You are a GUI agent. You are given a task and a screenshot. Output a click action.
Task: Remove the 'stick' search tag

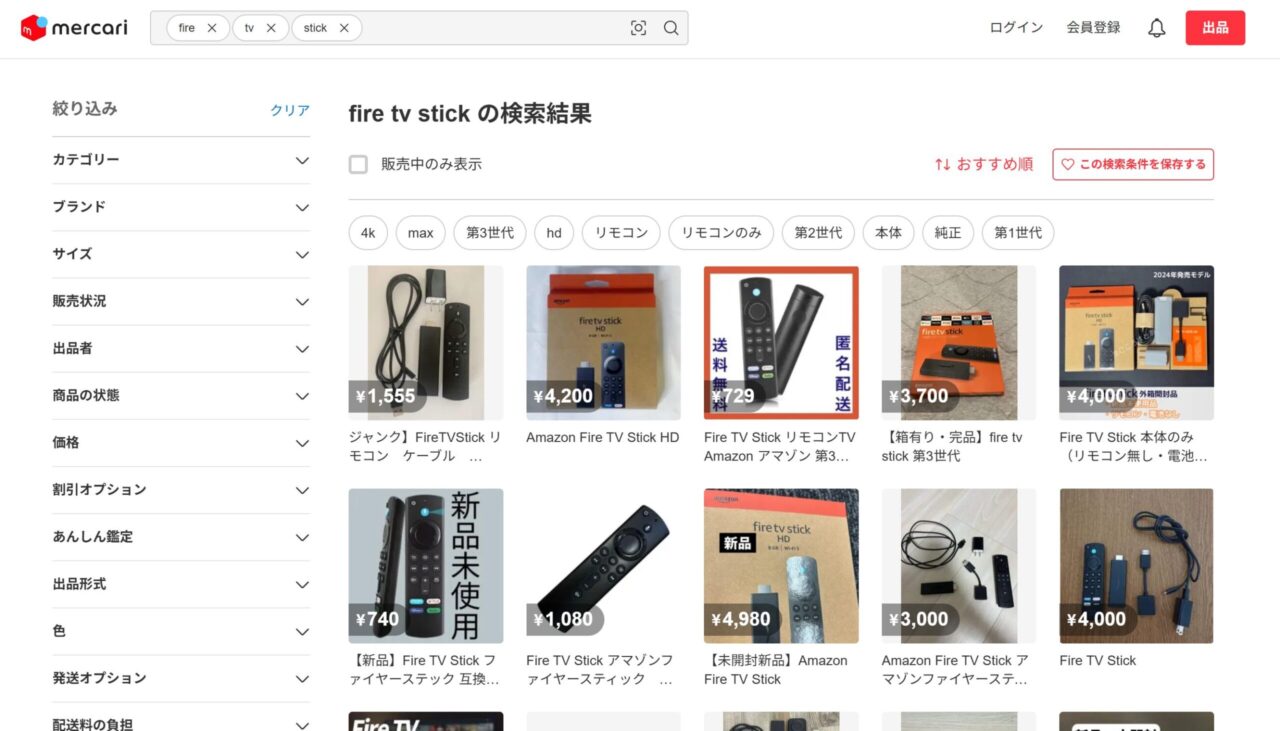tap(344, 28)
